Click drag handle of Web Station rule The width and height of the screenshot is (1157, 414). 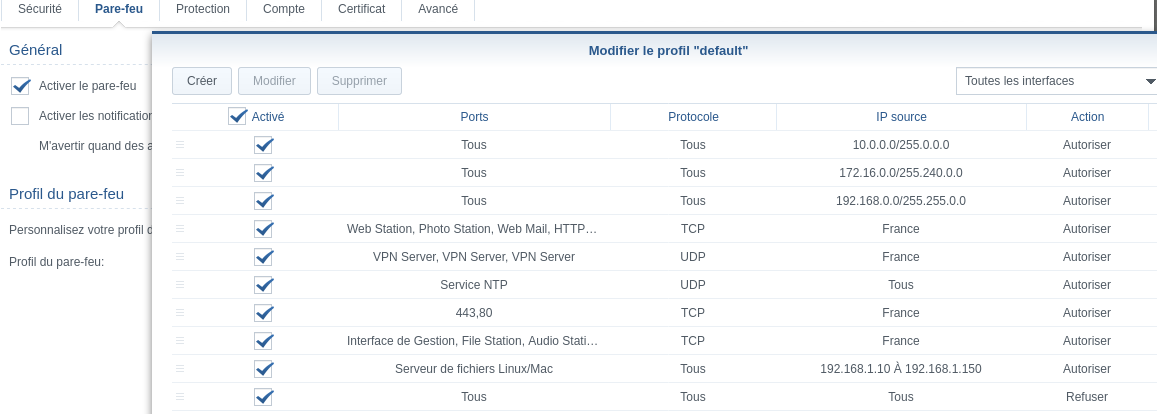click(180, 229)
